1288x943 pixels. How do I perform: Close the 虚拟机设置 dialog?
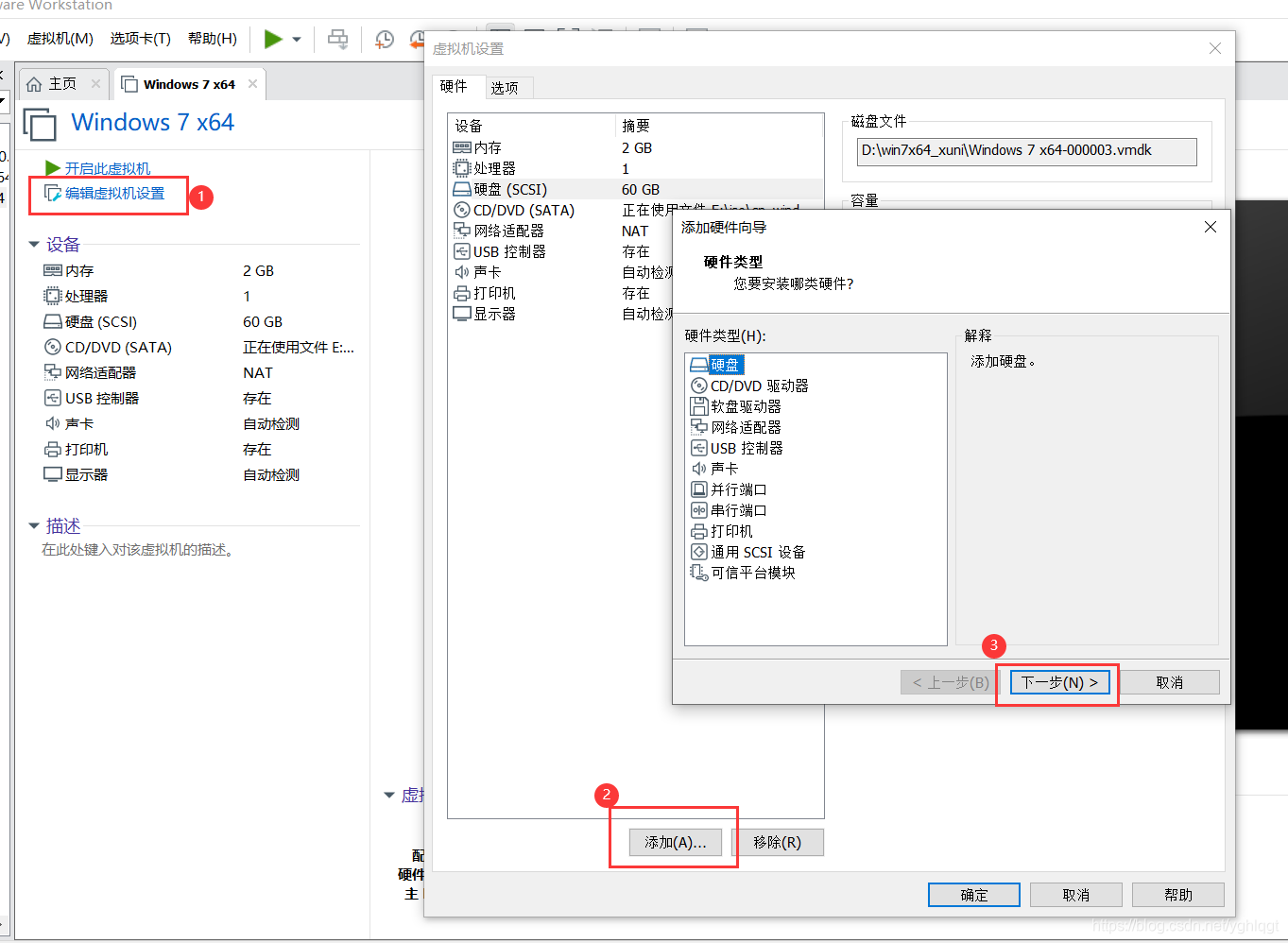(1215, 48)
